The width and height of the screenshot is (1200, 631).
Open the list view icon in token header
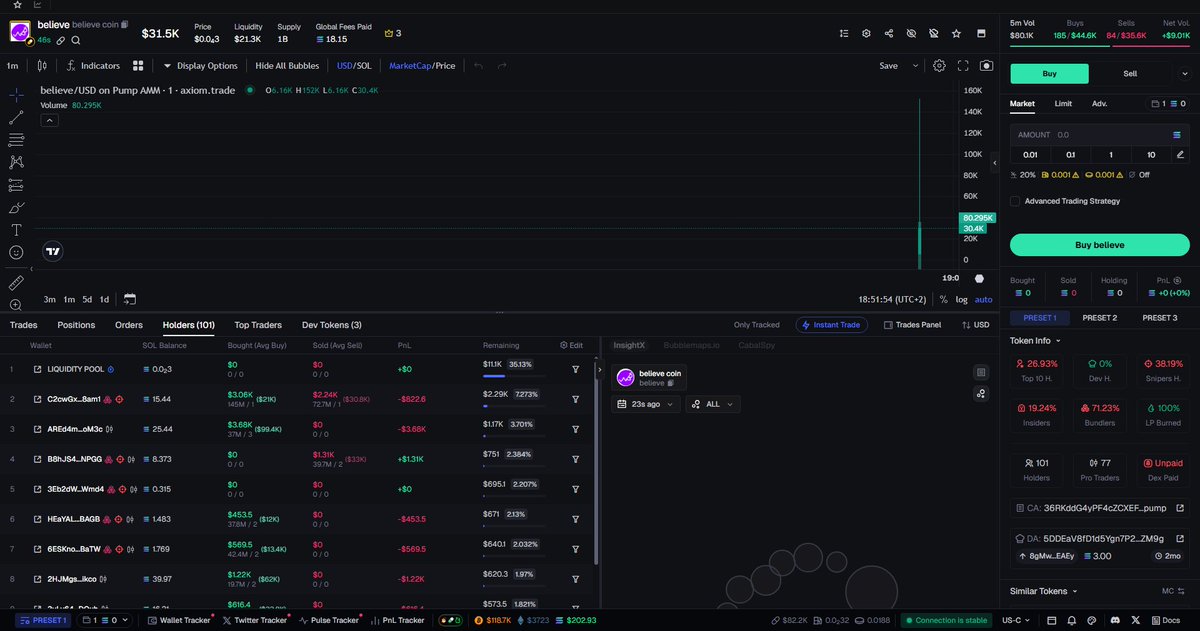coord(846,33)
